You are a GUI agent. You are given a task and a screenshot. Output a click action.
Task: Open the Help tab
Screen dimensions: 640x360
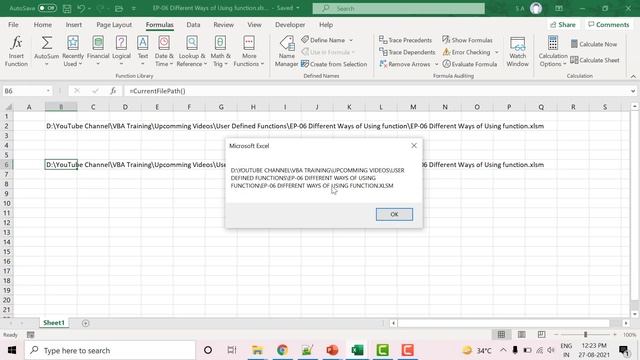coord(326,25)
